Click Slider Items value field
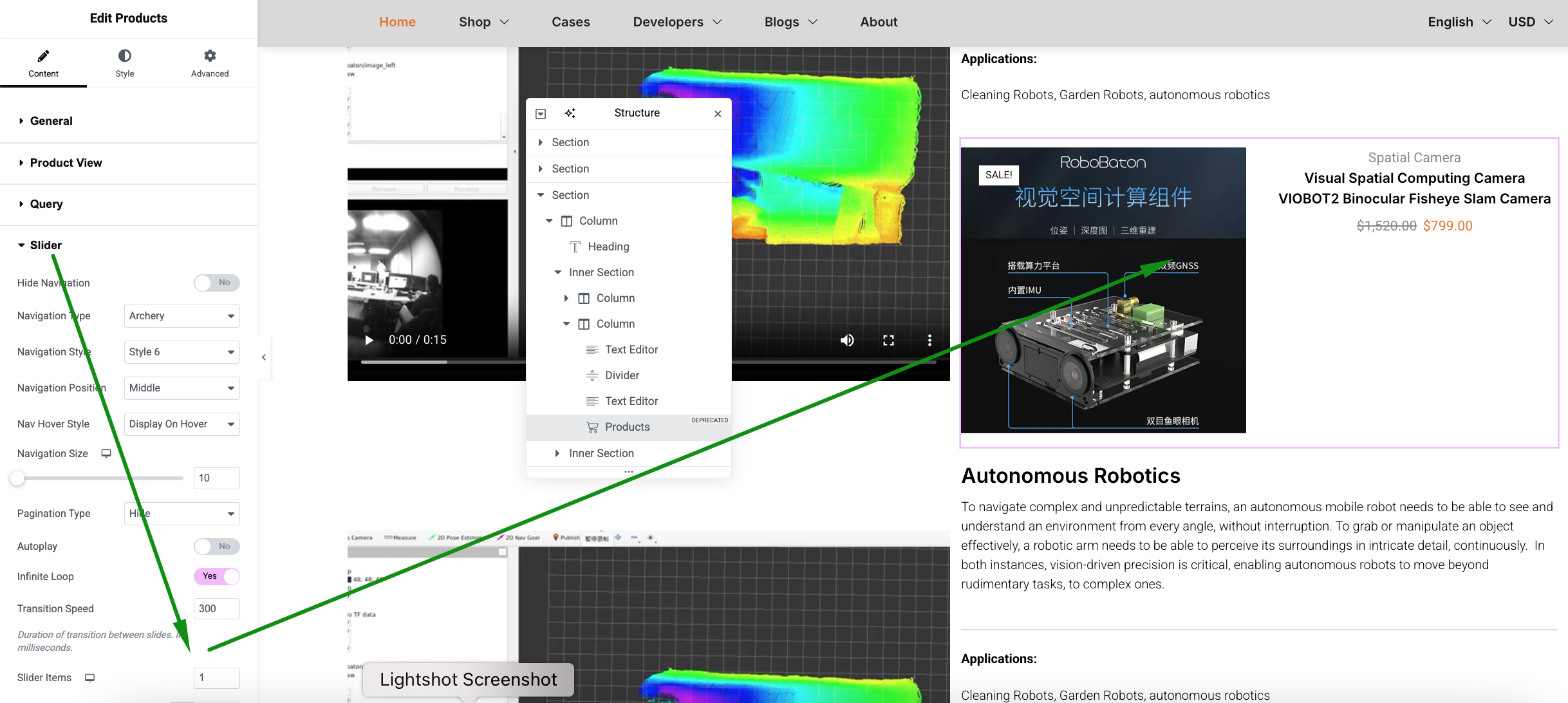The width and height of the screenshot is (1568, 703). click(x=216, y=678)
